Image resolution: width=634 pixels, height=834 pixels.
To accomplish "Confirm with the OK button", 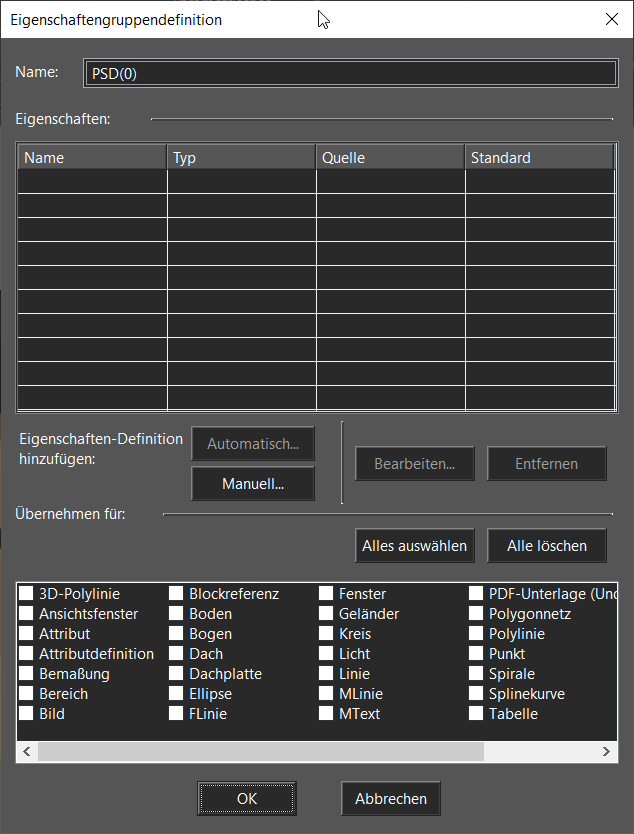I will [247, 798].
